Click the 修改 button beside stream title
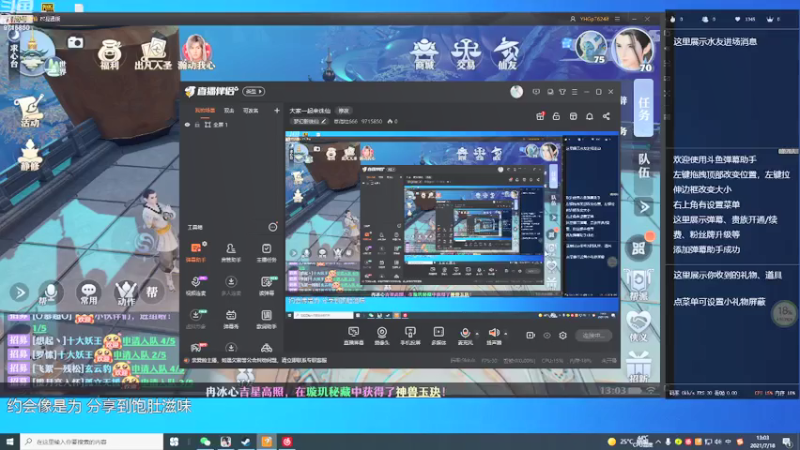 (x=344, y=111)
